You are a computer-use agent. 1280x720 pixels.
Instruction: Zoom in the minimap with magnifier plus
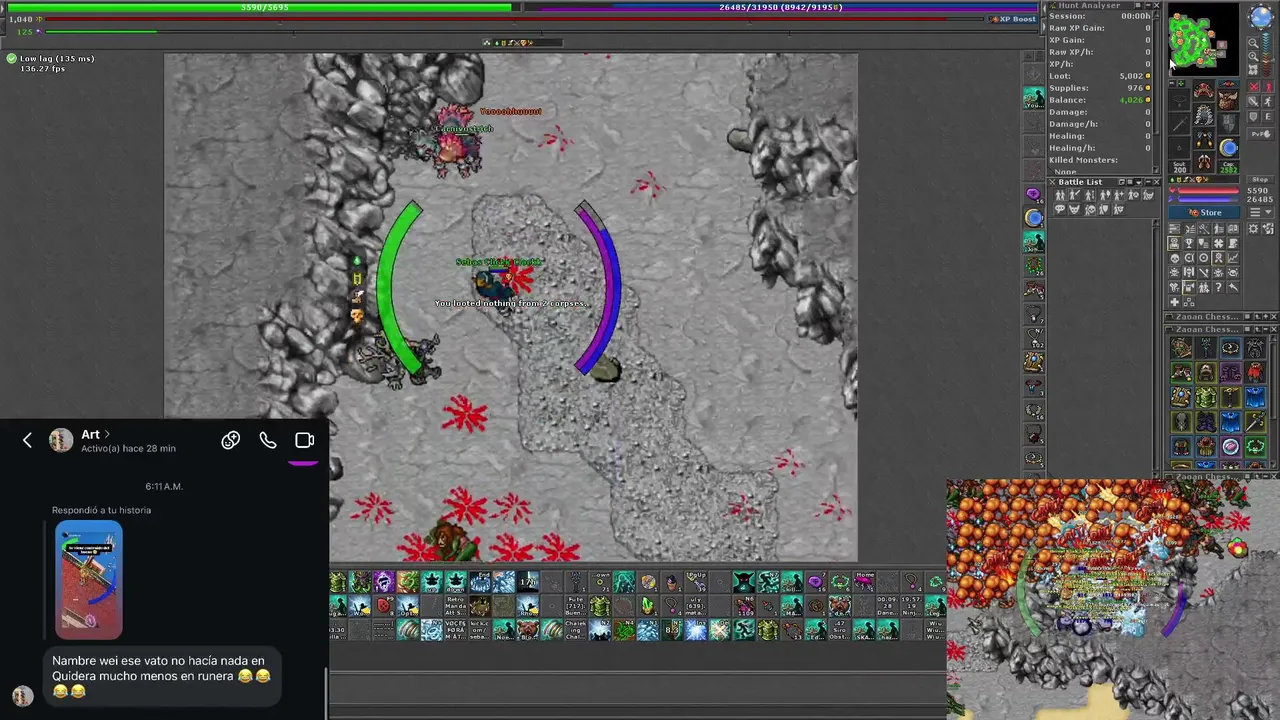[x=1253, y=57]
